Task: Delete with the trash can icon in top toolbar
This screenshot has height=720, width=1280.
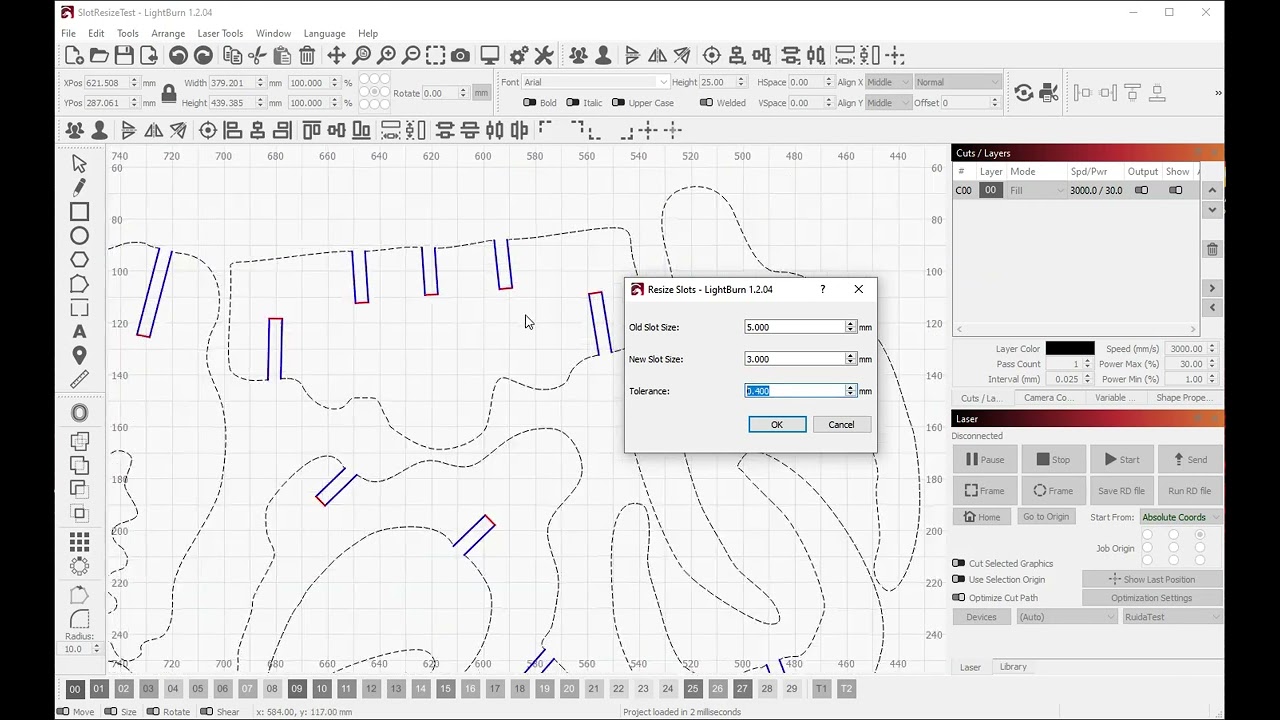Action: (x=307, y=56)
